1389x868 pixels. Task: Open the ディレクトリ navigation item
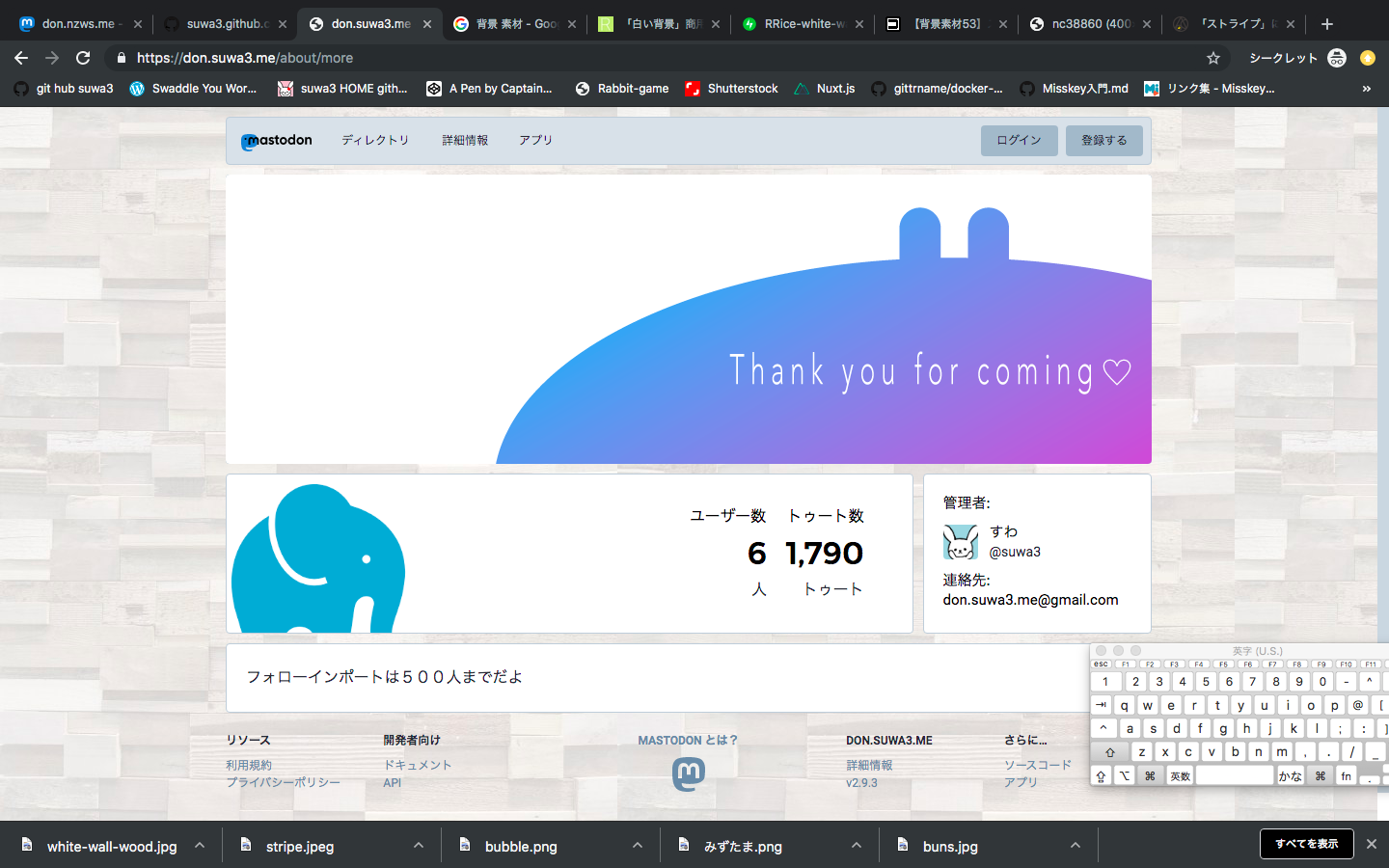coord(375,141)
